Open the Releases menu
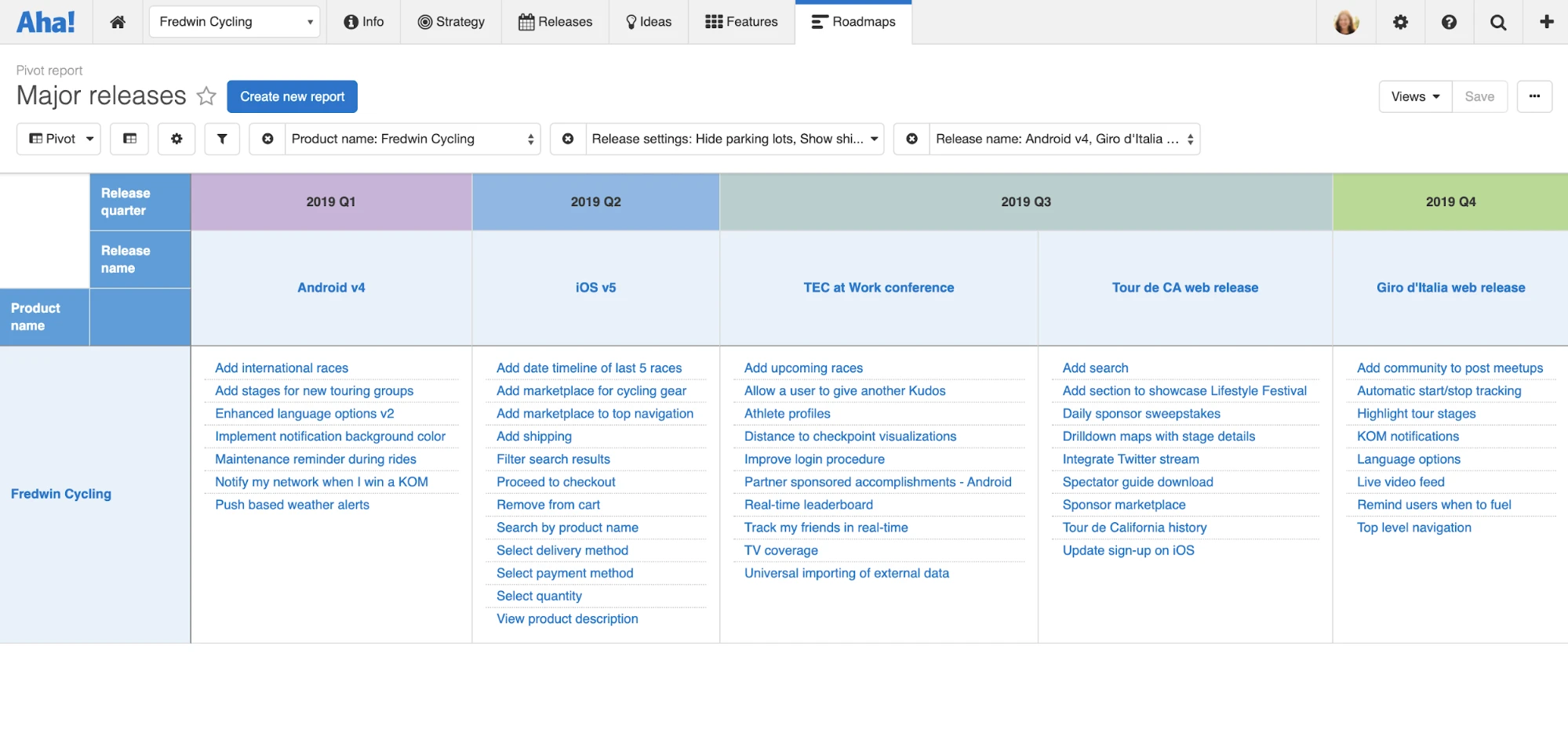The height and width of the screenshot is (733, 1568). (x=555, y=22)
